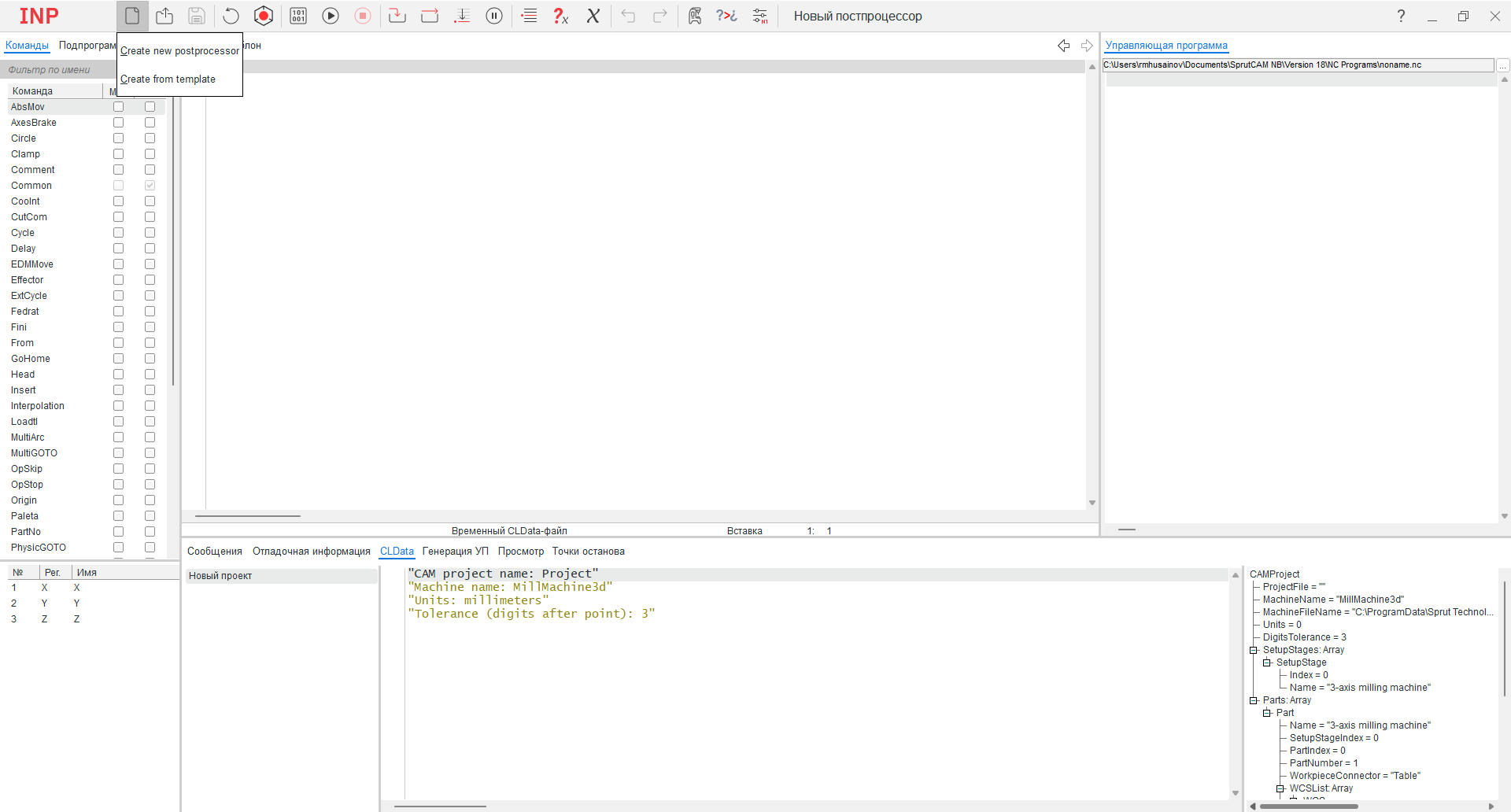Viewport: 1511px width, 812px height.
Task: Collapse the SetupStages Array tree node
Action: tap(1254, 650)
